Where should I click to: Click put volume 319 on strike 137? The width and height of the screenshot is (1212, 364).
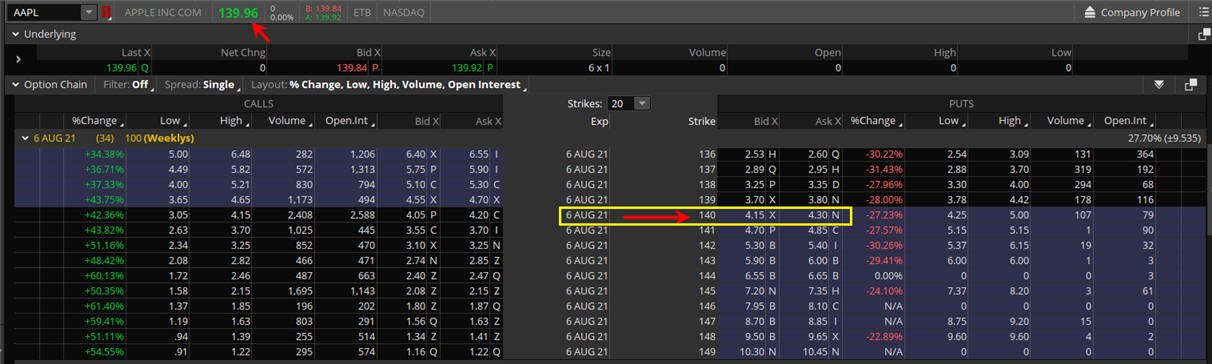coord(1083,170)
